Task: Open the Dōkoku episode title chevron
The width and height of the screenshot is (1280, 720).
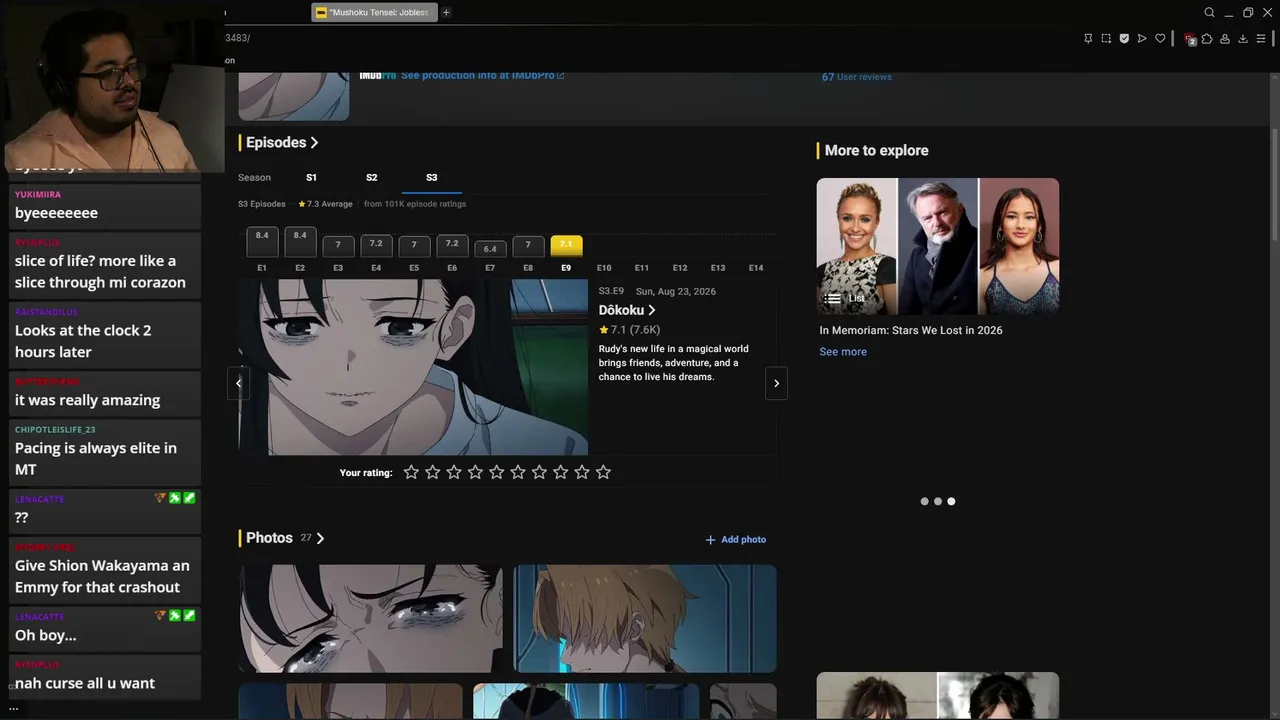Action: coord(652,310)
